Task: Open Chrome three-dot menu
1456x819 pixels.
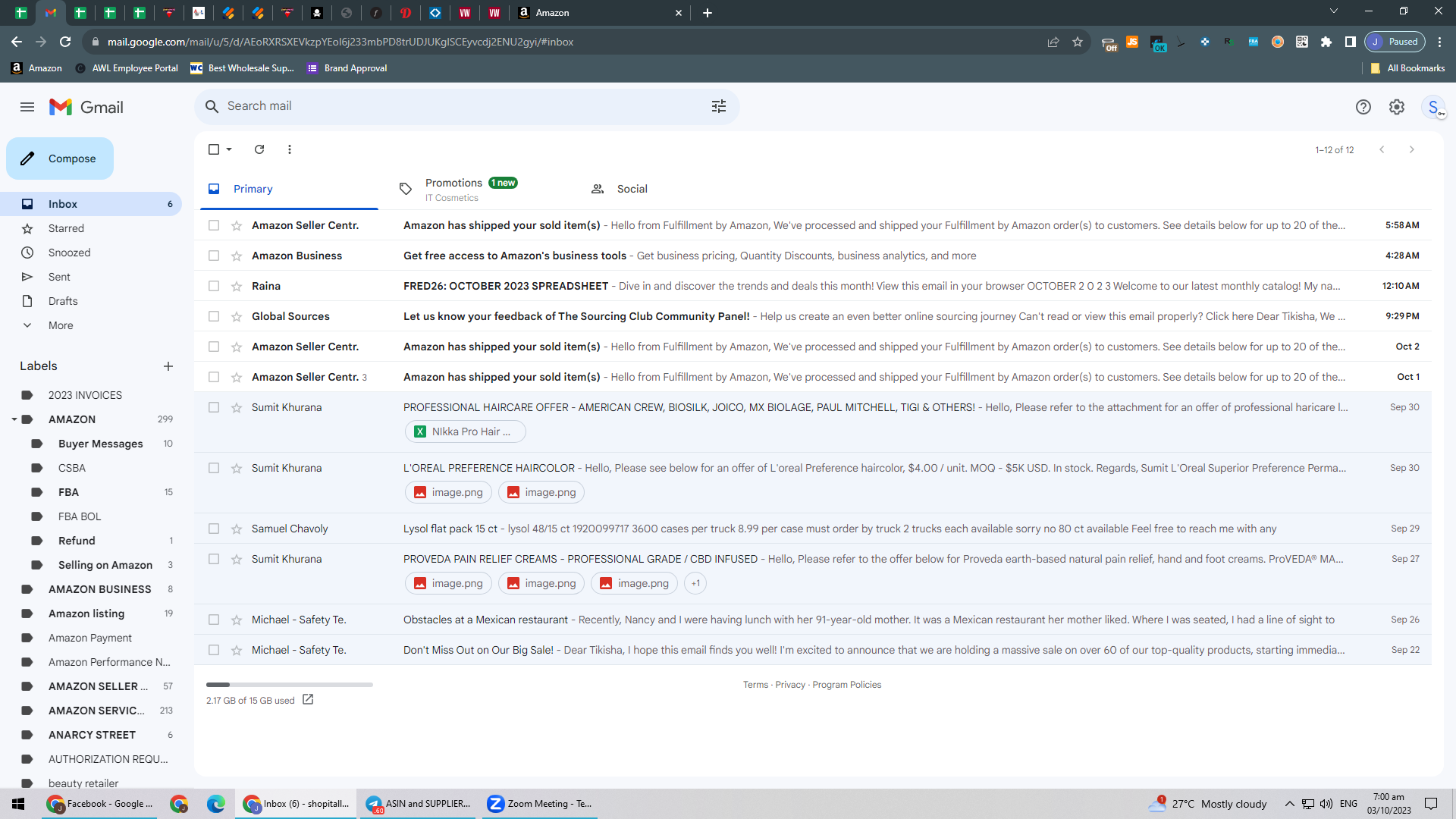Action: tap(1439, 42)
